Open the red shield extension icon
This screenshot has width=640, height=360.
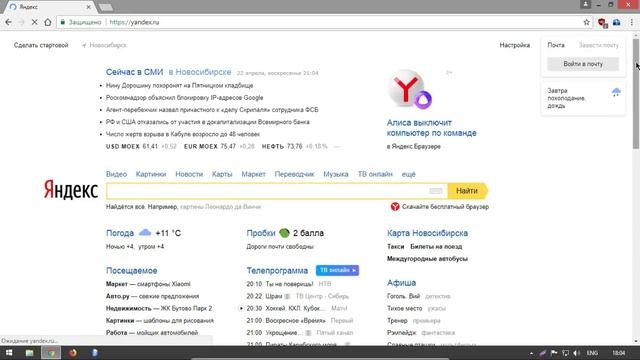[602, 22]
